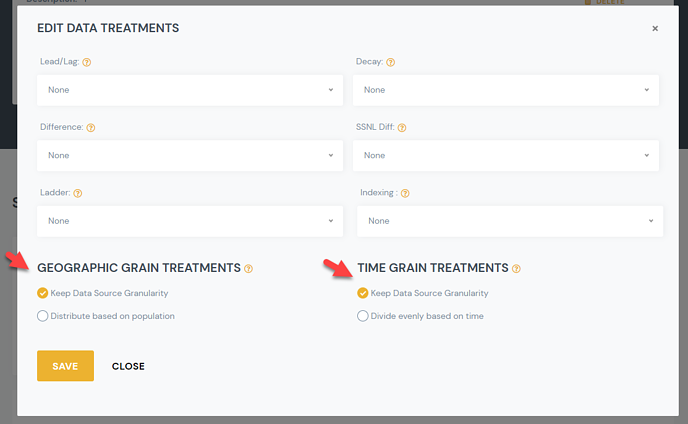Click the Ladder help icon

tap(77, 193)
